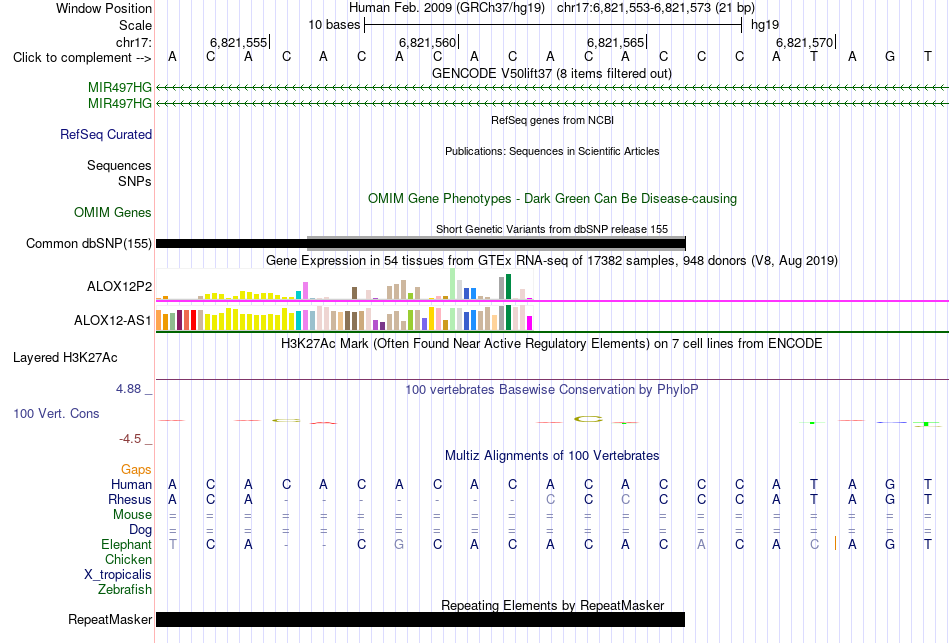Viewport: 950px width, 643px height.
Task: Click 'Short Genetic Variants from dbSNP release 155'
Action: [x=552, y=229]
